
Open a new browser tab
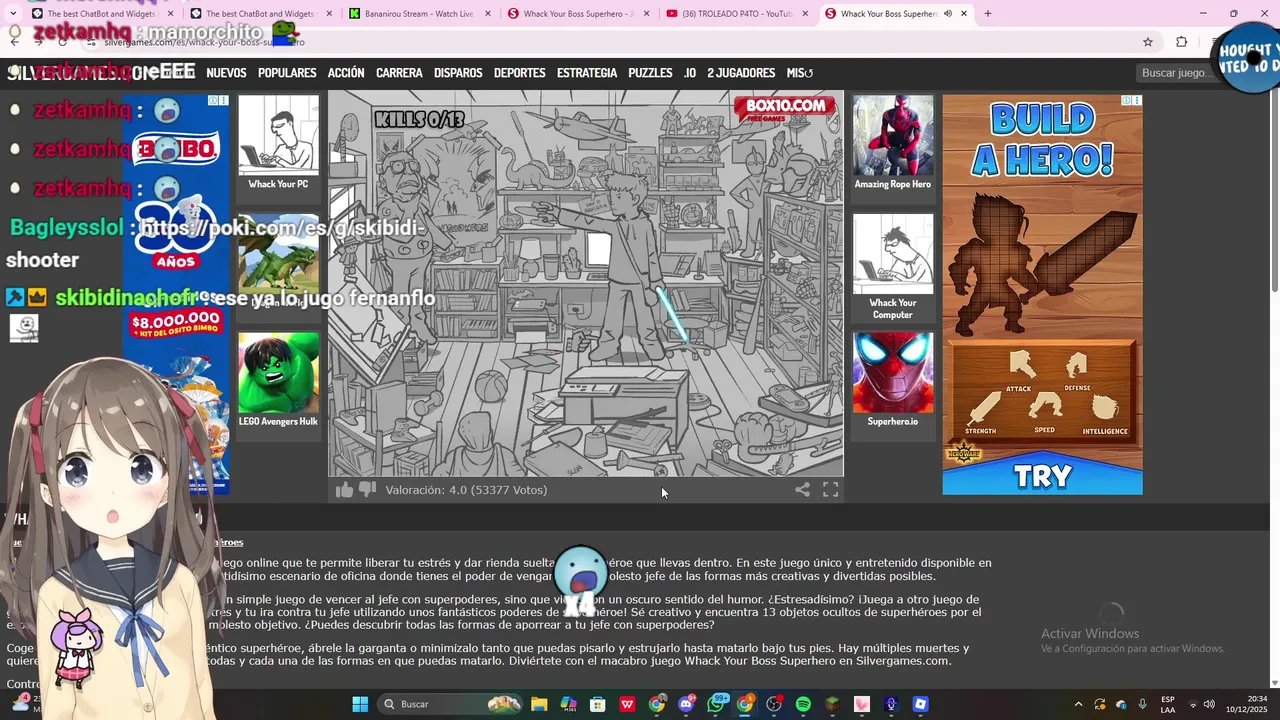tap(988, 14)
